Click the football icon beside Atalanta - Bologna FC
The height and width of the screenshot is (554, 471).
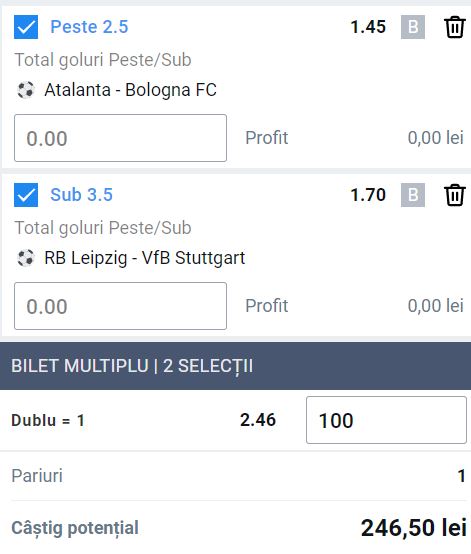coord(26,90)
